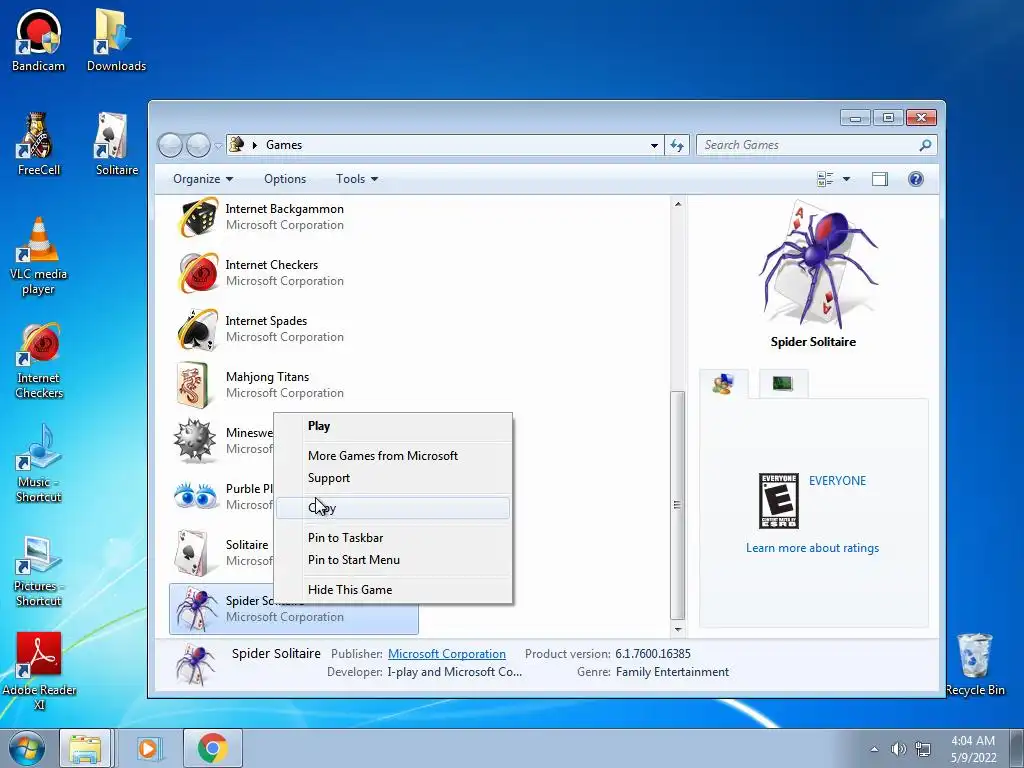The image size is (1024, 768).
Task: Expand the Organize dropdown
Action: [x=202, y=179]
